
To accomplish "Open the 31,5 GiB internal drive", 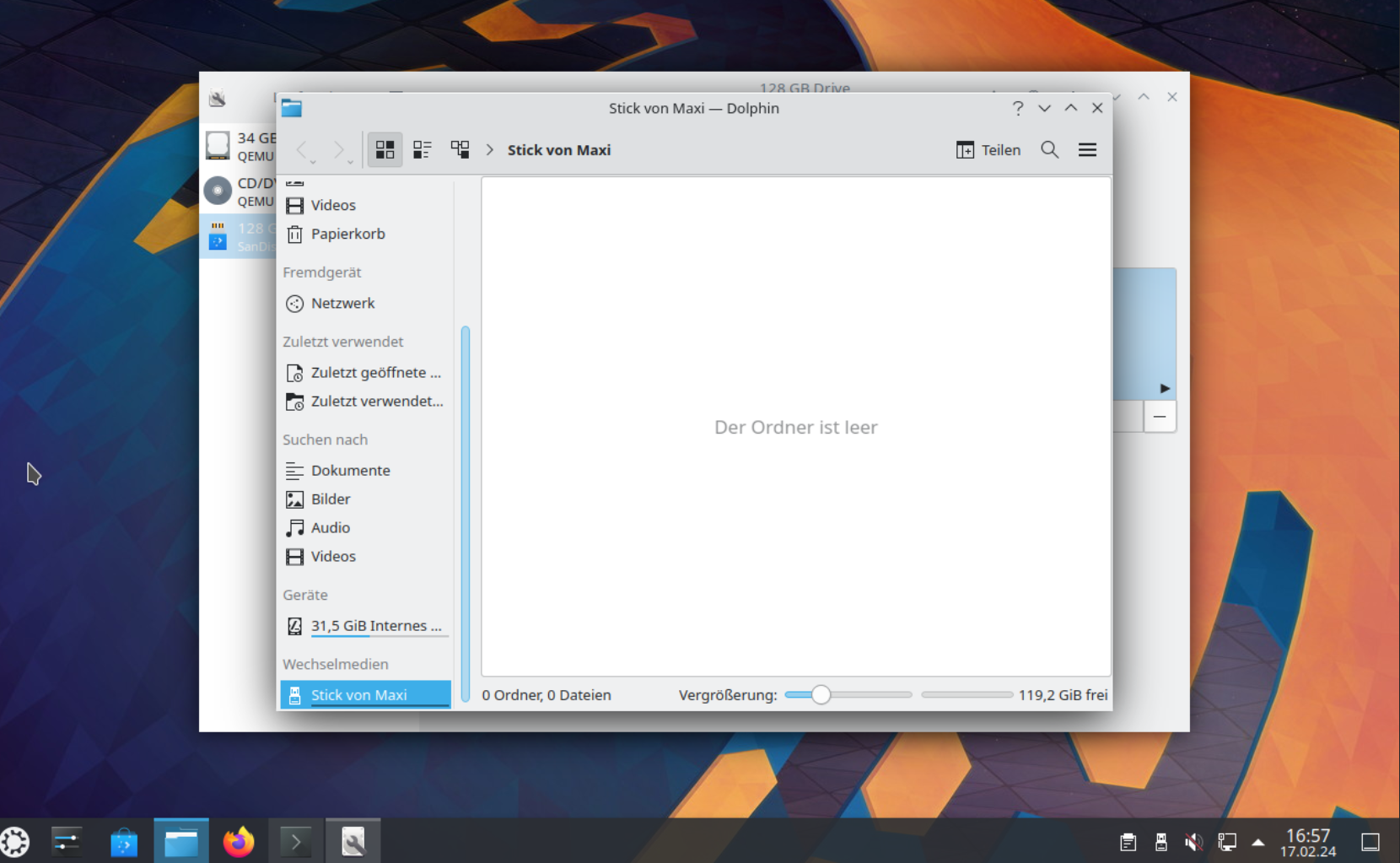I will click(375, 626).
